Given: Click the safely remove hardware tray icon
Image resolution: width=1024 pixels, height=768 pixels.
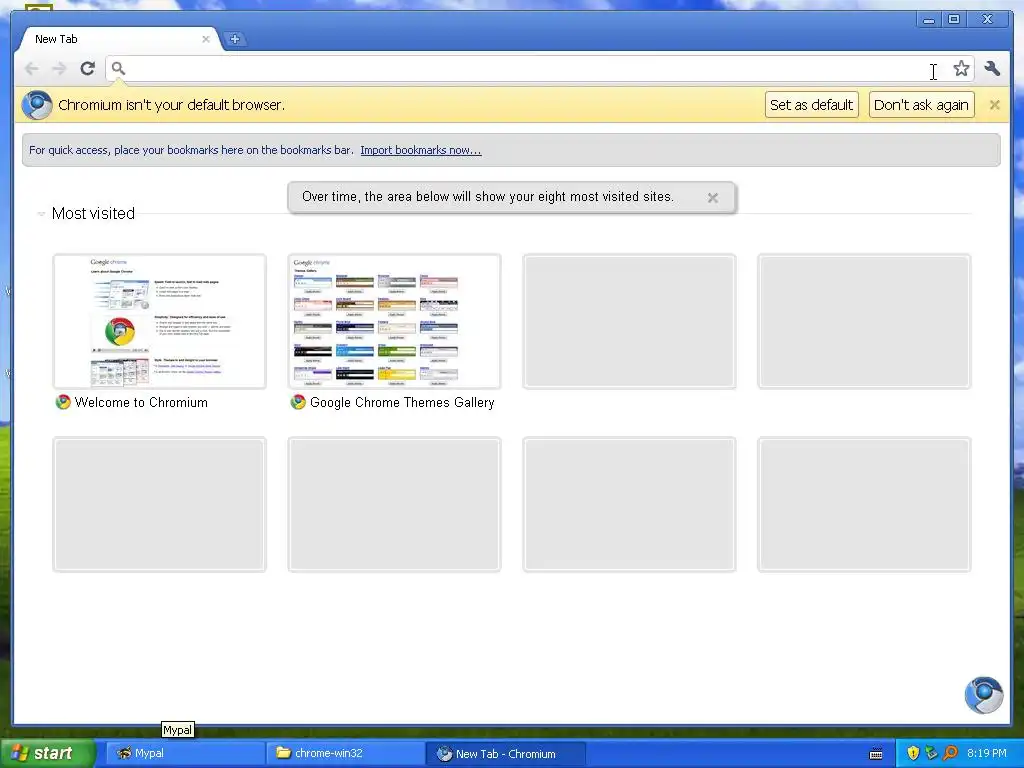Looking at the screenshot, I should [x=931, y=753].
